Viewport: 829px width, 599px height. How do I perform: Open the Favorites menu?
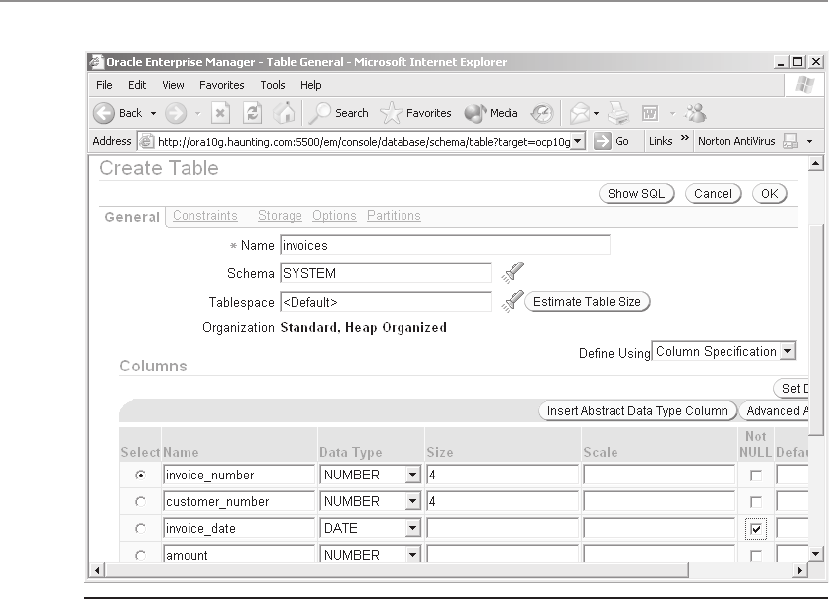pos(222,85)
